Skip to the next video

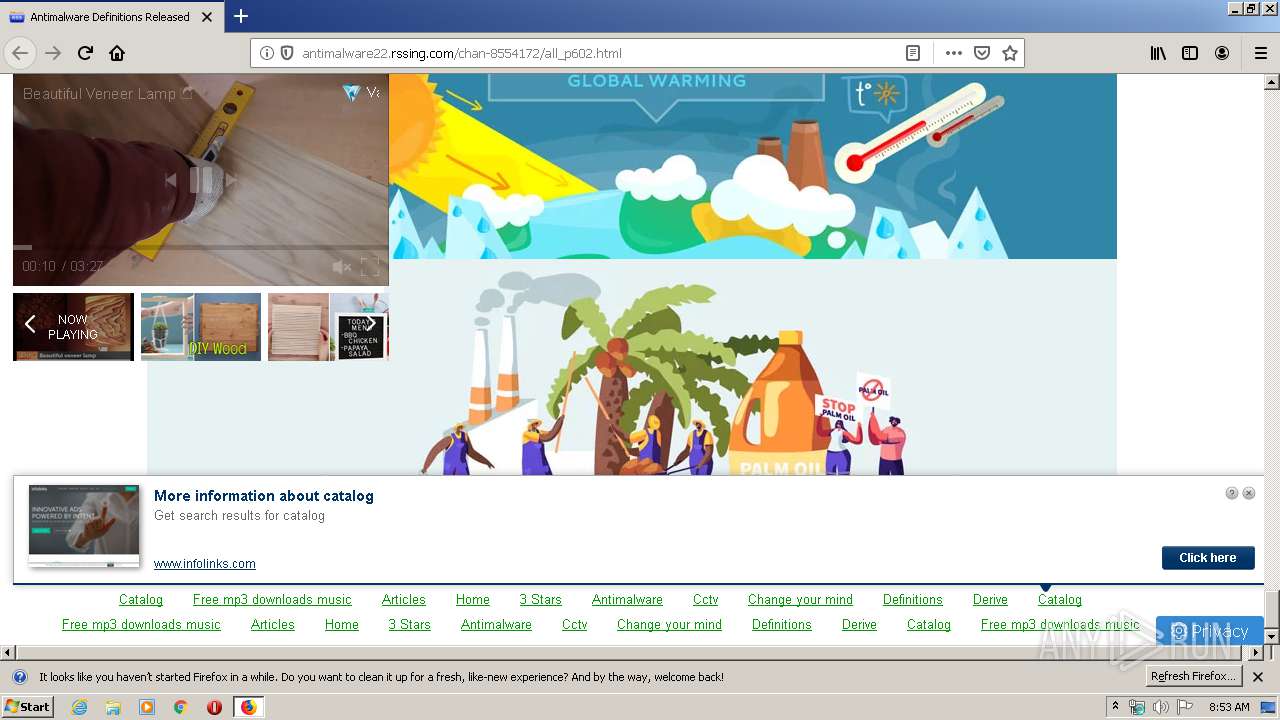coord(232,180)
